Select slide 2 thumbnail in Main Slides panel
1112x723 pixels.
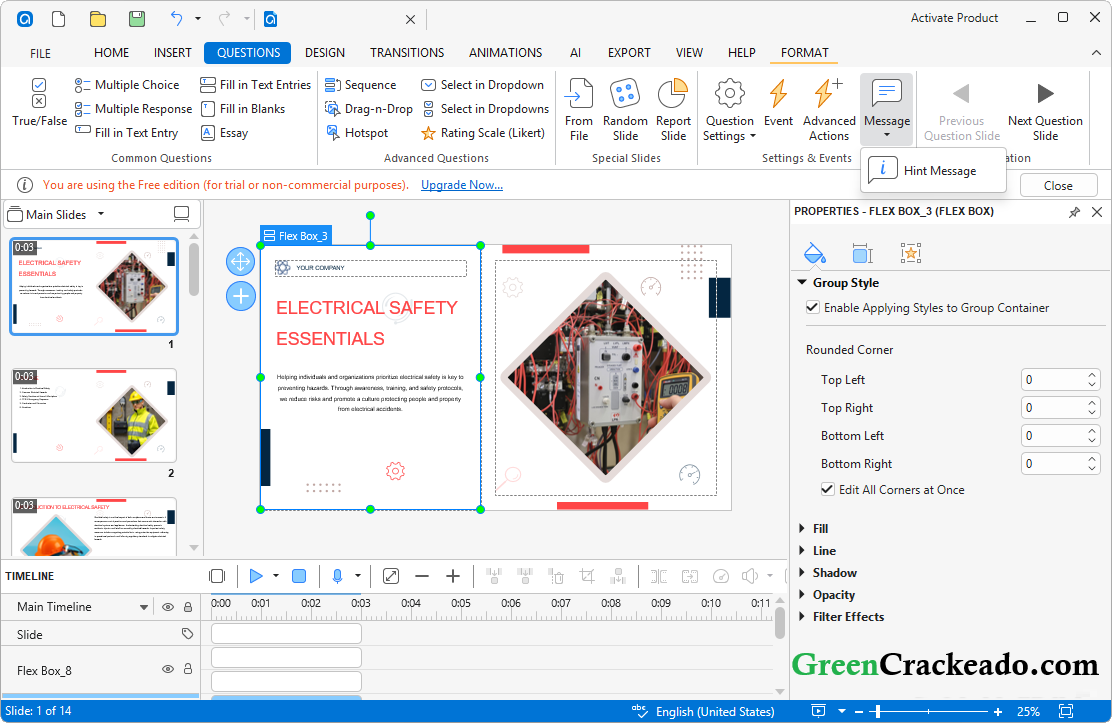click(x=93, y=415)
